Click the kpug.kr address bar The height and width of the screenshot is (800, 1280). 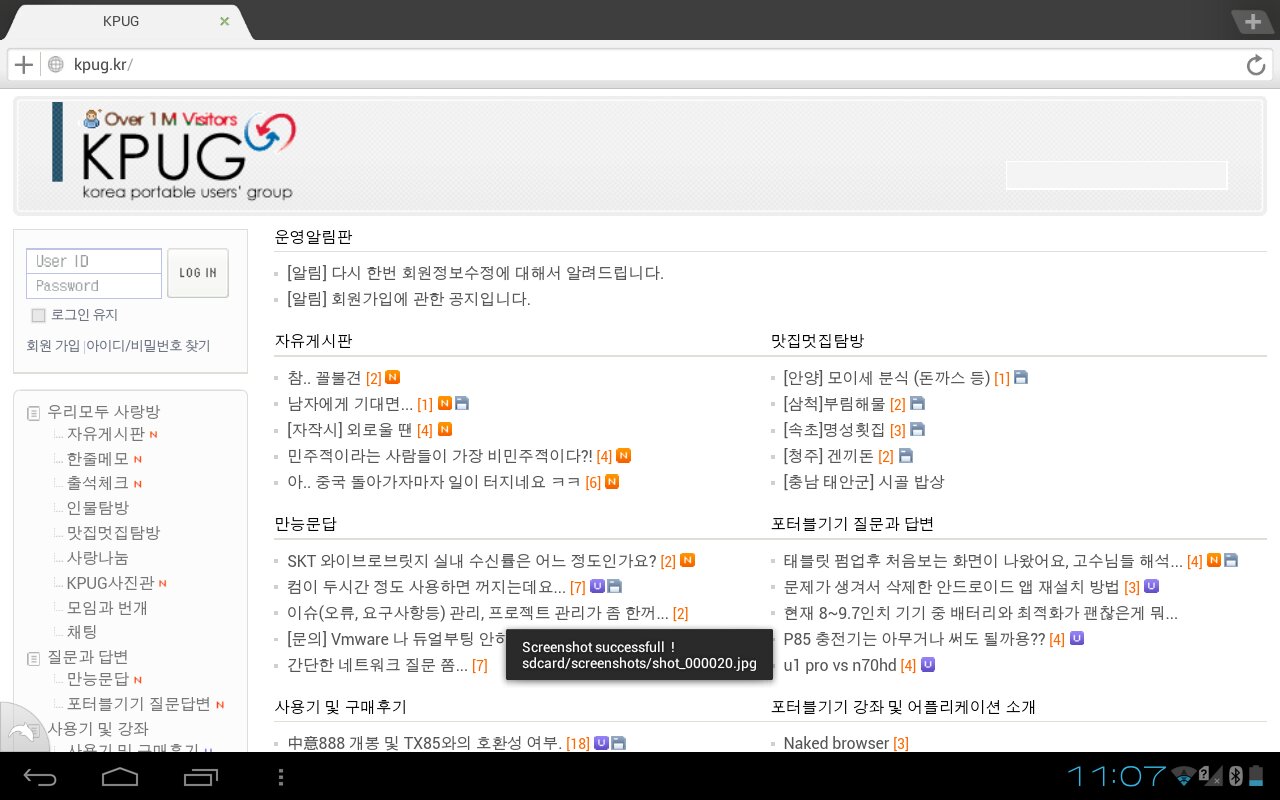tap(640, 65)
